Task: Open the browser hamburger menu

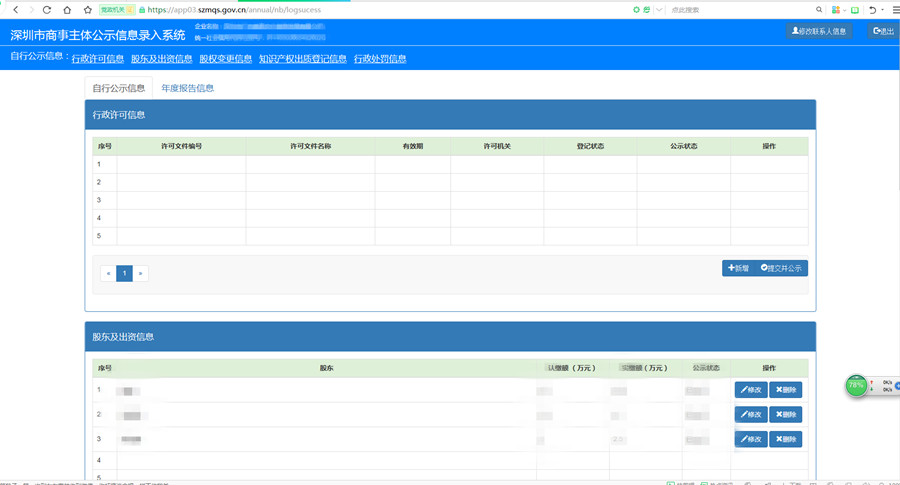Action: pyautogui.click(x=895, y=10)
